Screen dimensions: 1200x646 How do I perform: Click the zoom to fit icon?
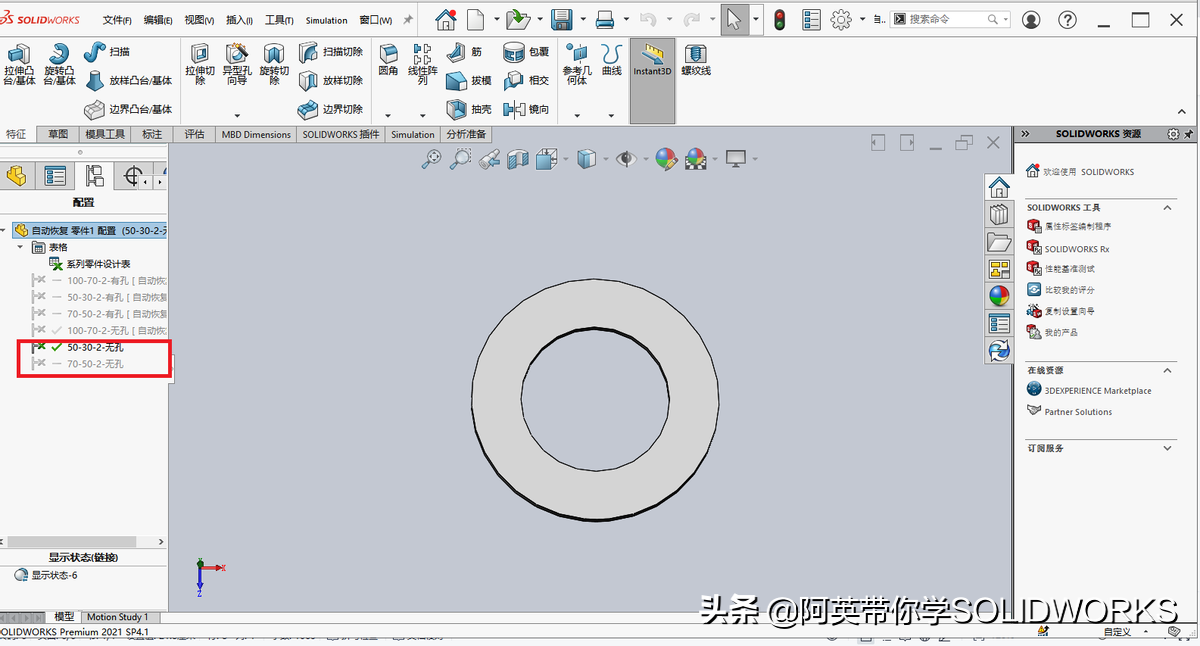tap(432, 158)
